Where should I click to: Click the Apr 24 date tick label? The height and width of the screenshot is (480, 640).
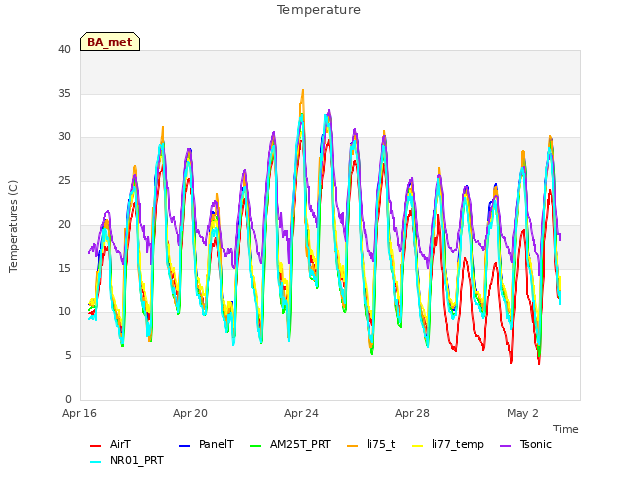click(301, 413)
